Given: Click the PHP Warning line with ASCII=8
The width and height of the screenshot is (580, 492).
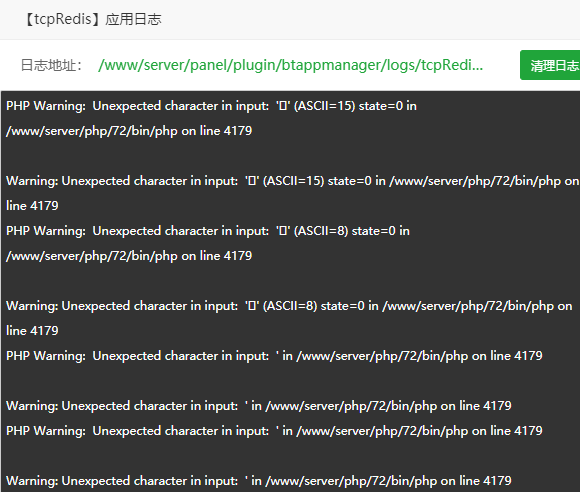Looking at the screenshot, I should 208,231.
